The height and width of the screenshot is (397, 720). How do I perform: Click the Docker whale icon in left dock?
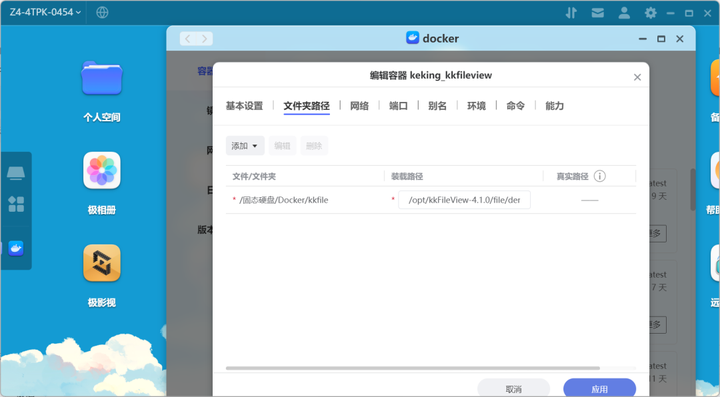(16, 248)
